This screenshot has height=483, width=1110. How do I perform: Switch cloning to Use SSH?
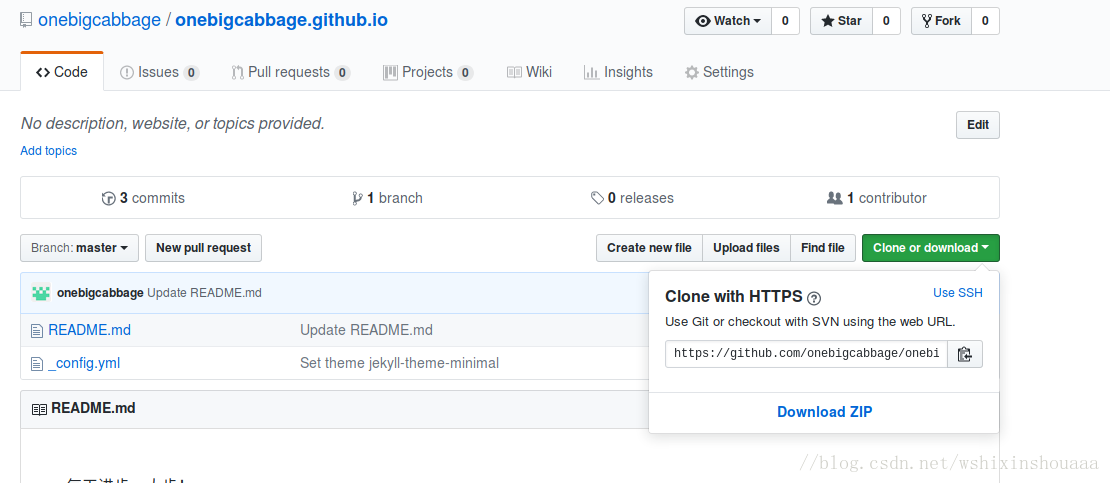(x=958, y=292)
